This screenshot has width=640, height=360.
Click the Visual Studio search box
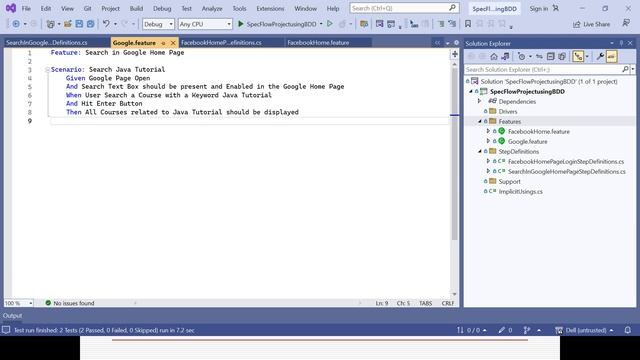pyautogui.click(x=404, y=8)
